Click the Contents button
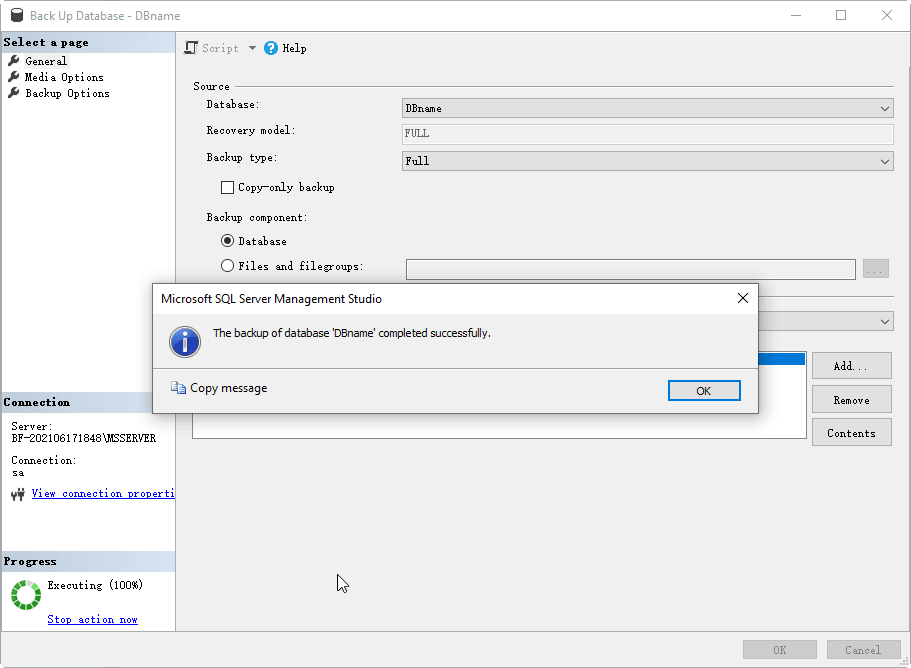The width and height of the screenshot is (911, 668). [x=851, y=433]
